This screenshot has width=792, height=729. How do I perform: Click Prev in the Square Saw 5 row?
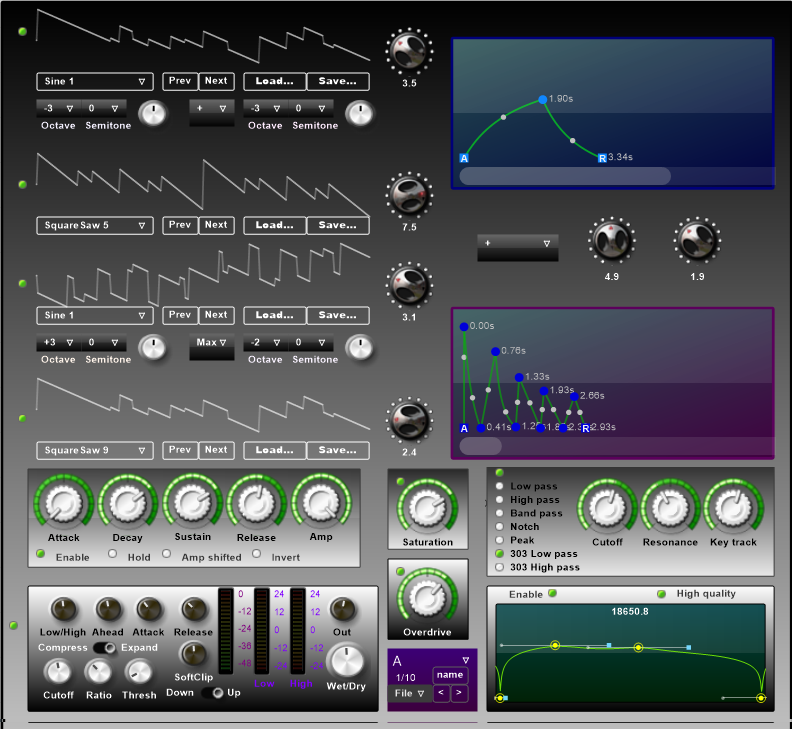(180, 225)
